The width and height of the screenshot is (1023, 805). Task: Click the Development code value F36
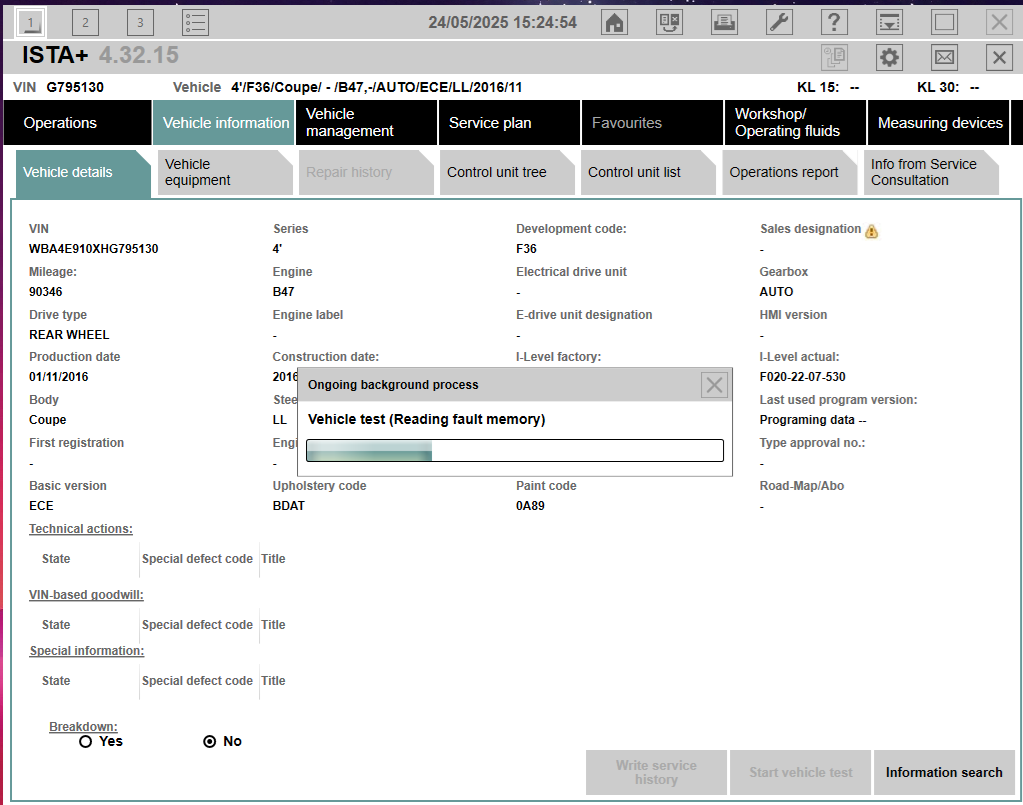[527, 249]
